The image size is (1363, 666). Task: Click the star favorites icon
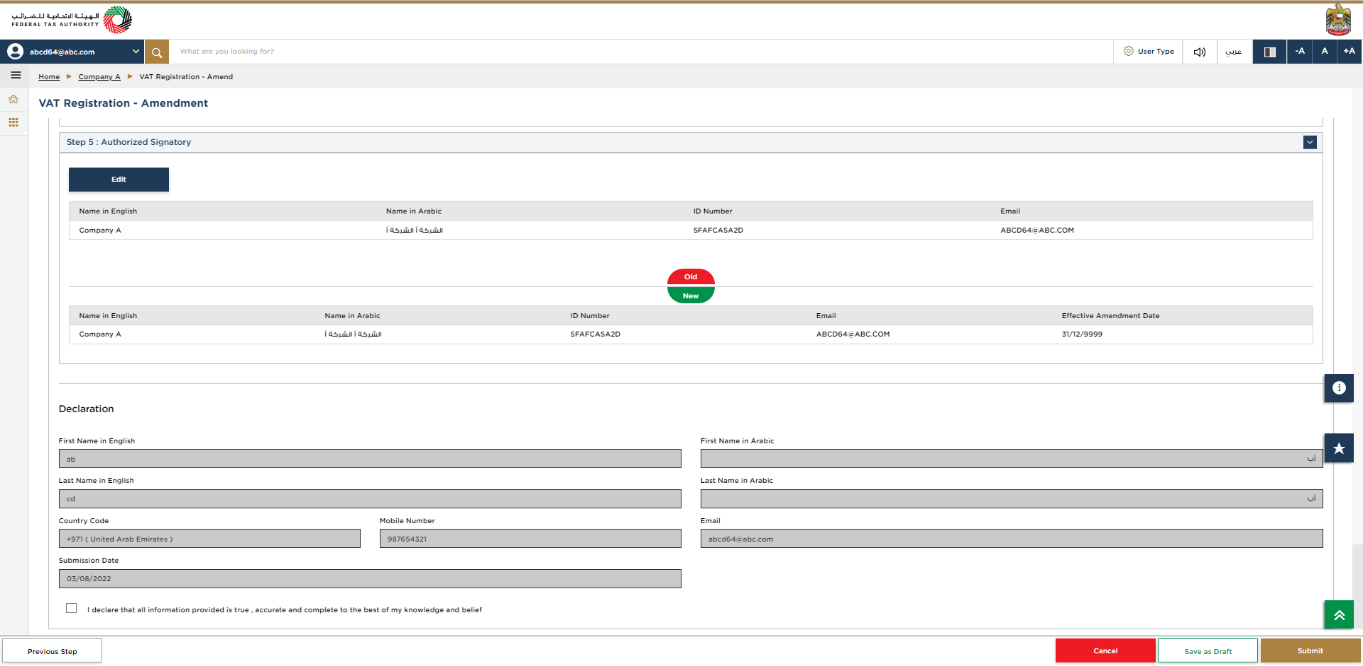1339,448
